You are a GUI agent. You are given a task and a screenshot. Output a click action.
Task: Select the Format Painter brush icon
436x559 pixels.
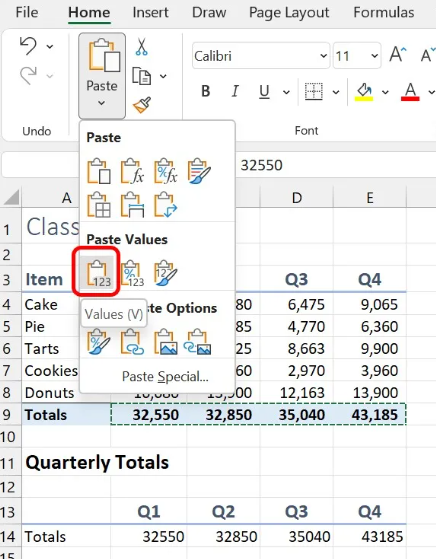tap(142, 105)
